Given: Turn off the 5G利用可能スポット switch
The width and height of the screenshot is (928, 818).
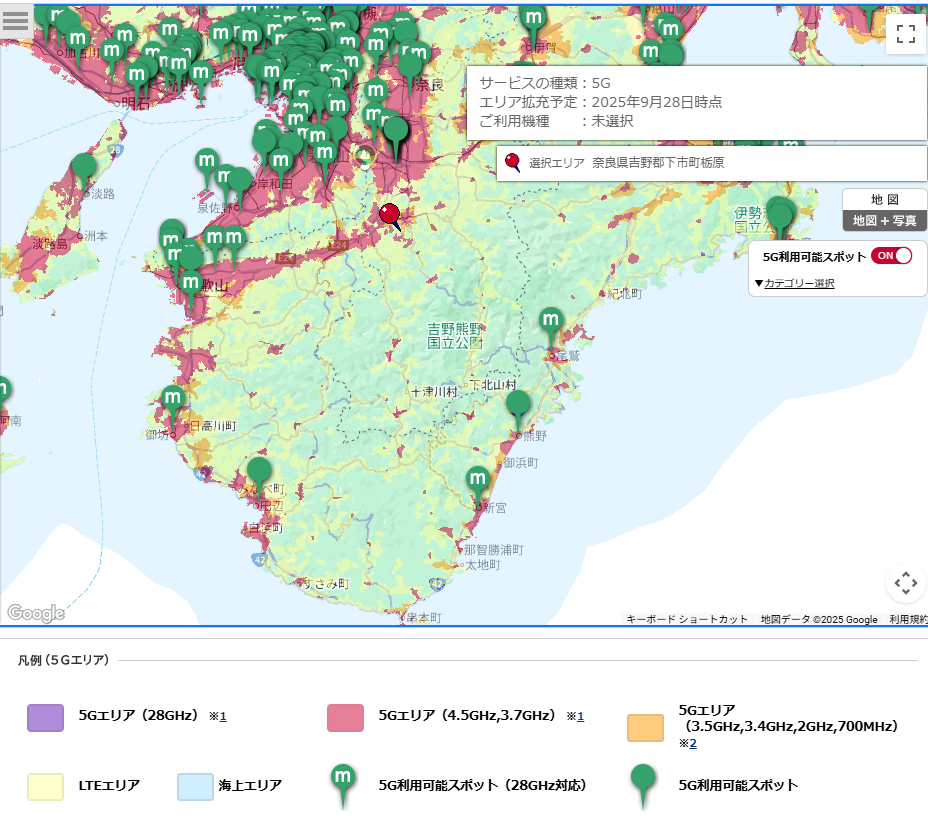Looking at the screenshot, I should tap(891, 256).
